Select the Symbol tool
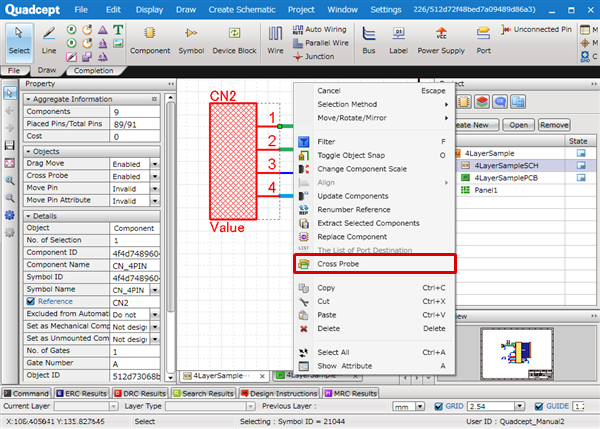Screen dimensions: 600x429 [x=191, y=41]
